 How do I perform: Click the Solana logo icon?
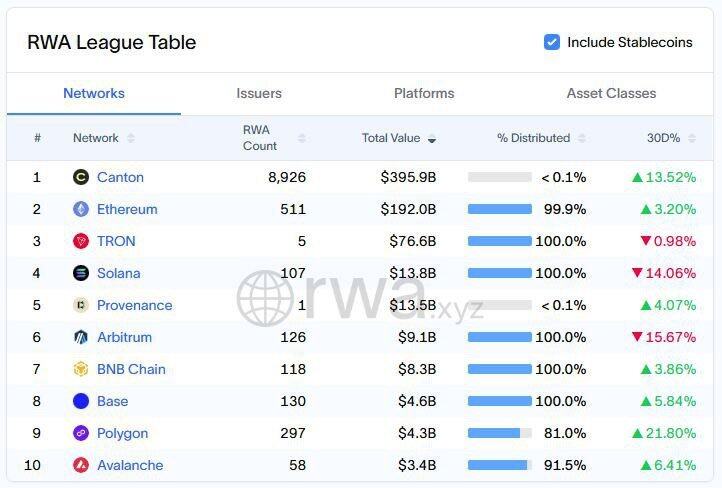tap(81, 273)
